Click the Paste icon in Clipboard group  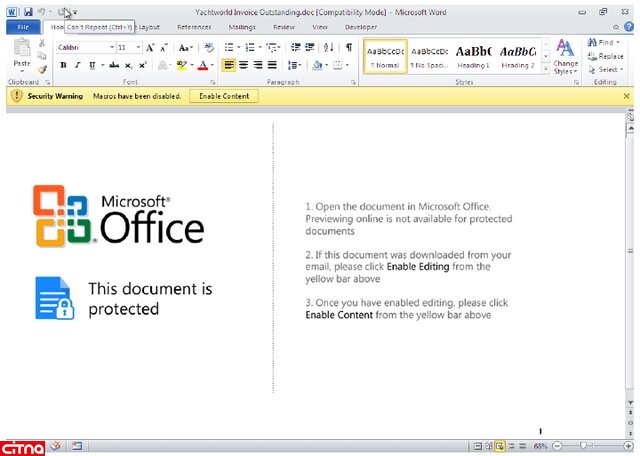point(21,55)
